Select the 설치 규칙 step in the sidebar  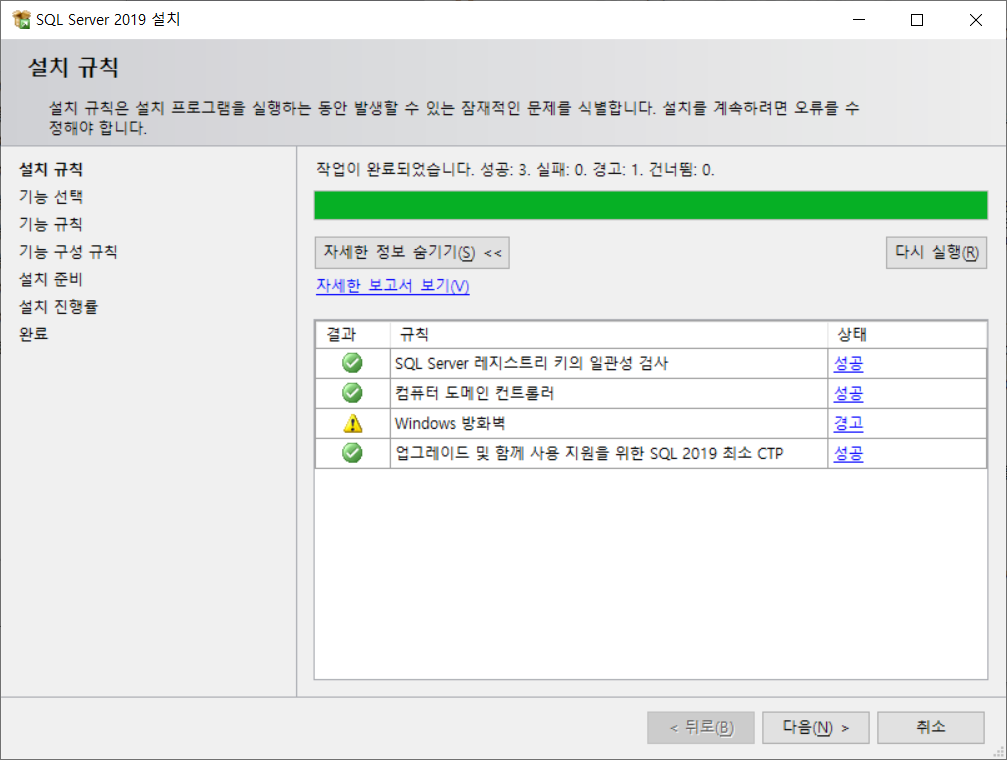coord(51,170)
